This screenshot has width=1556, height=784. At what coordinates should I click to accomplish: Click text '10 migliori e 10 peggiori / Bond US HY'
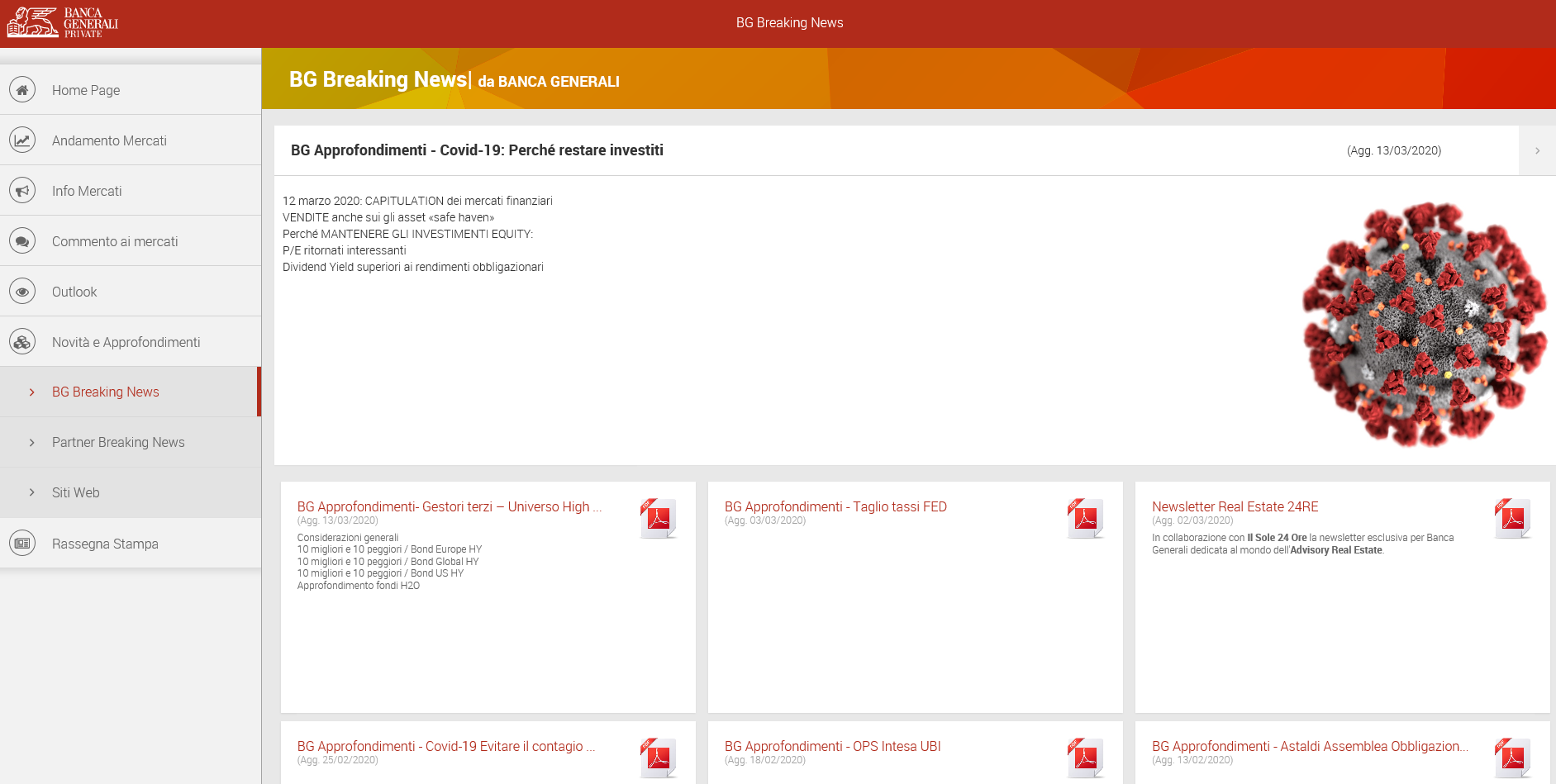point(380,573)
